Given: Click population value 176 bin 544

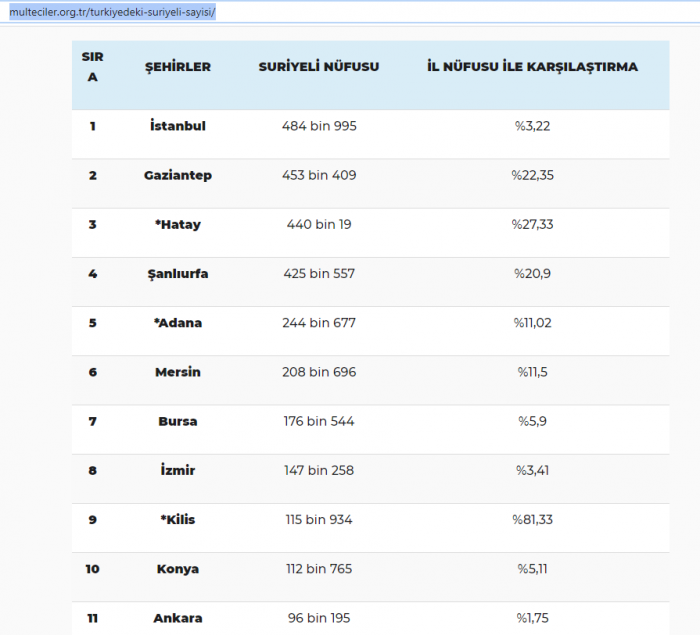Looking at the screenshot, I should point(319,421).
